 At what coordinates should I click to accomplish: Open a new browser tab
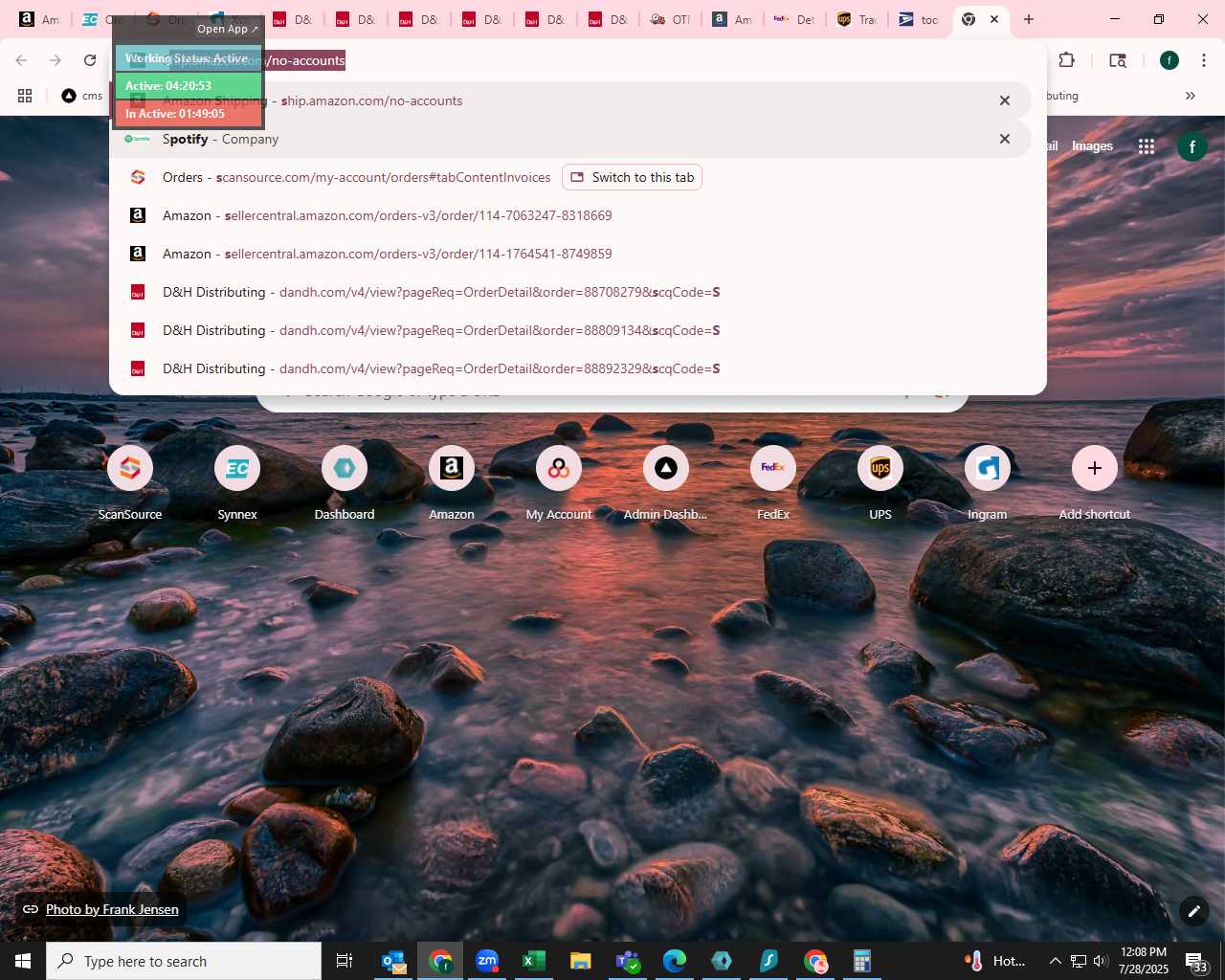tap(1029, 19)
